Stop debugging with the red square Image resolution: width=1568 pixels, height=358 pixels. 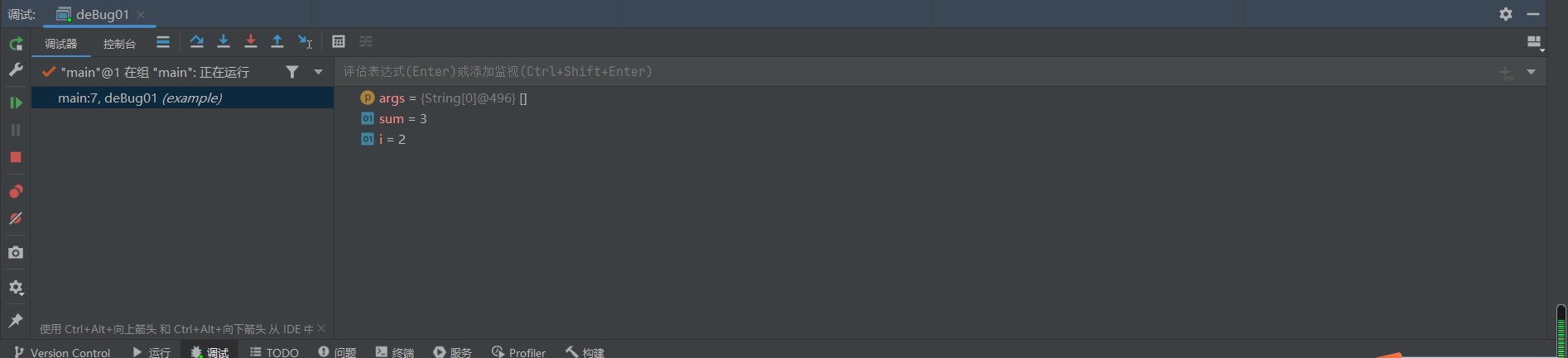point(16,157)
